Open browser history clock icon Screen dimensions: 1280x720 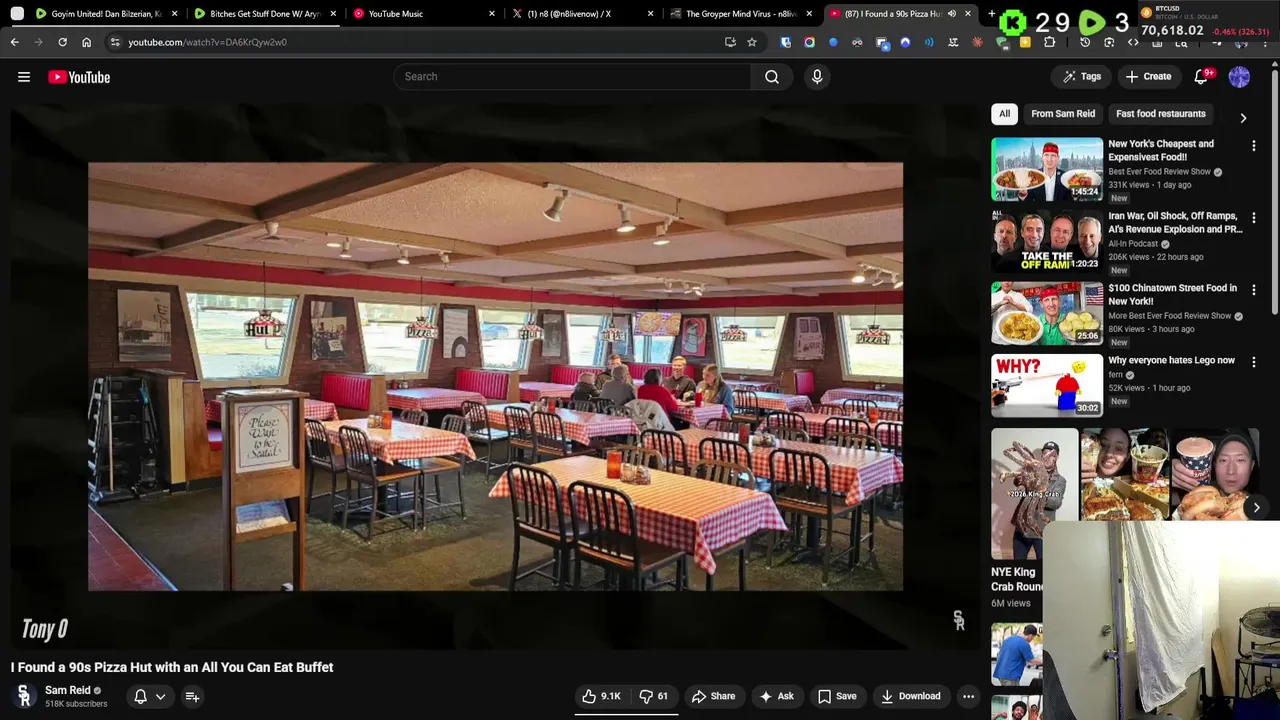1085,42
